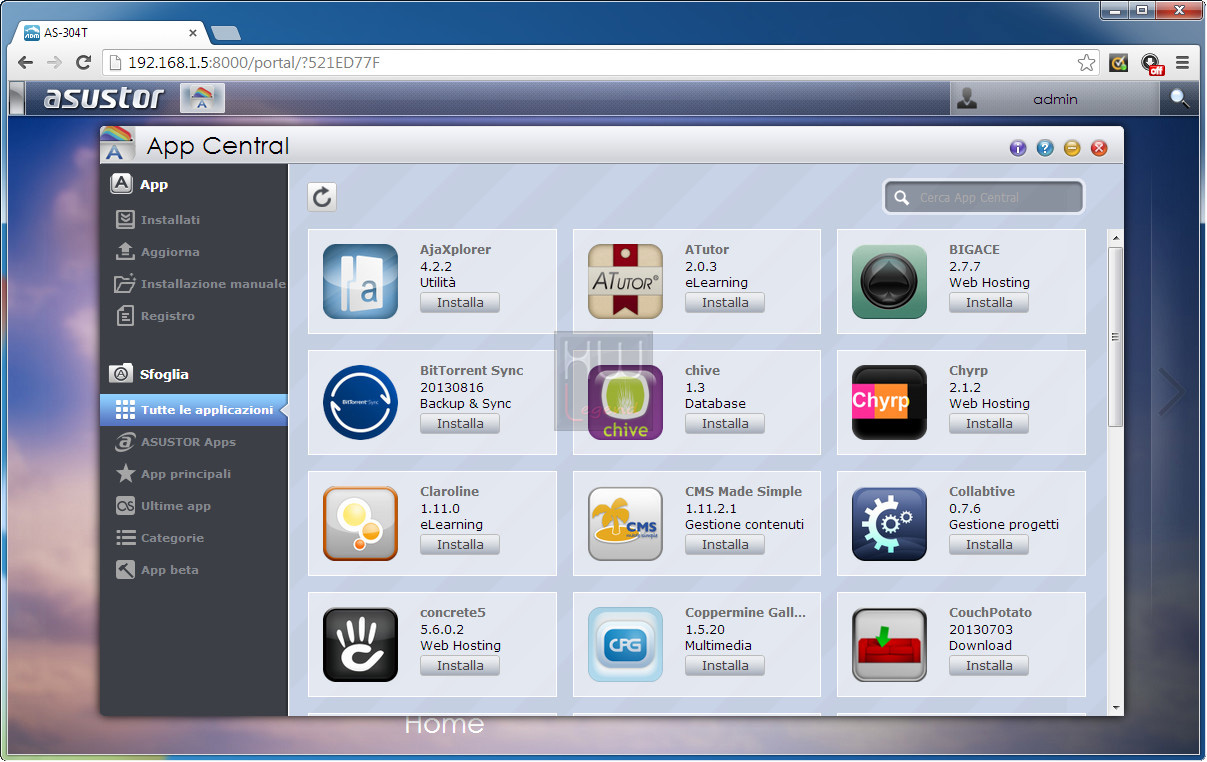Install BitTorrent Sync

(460, 423)
